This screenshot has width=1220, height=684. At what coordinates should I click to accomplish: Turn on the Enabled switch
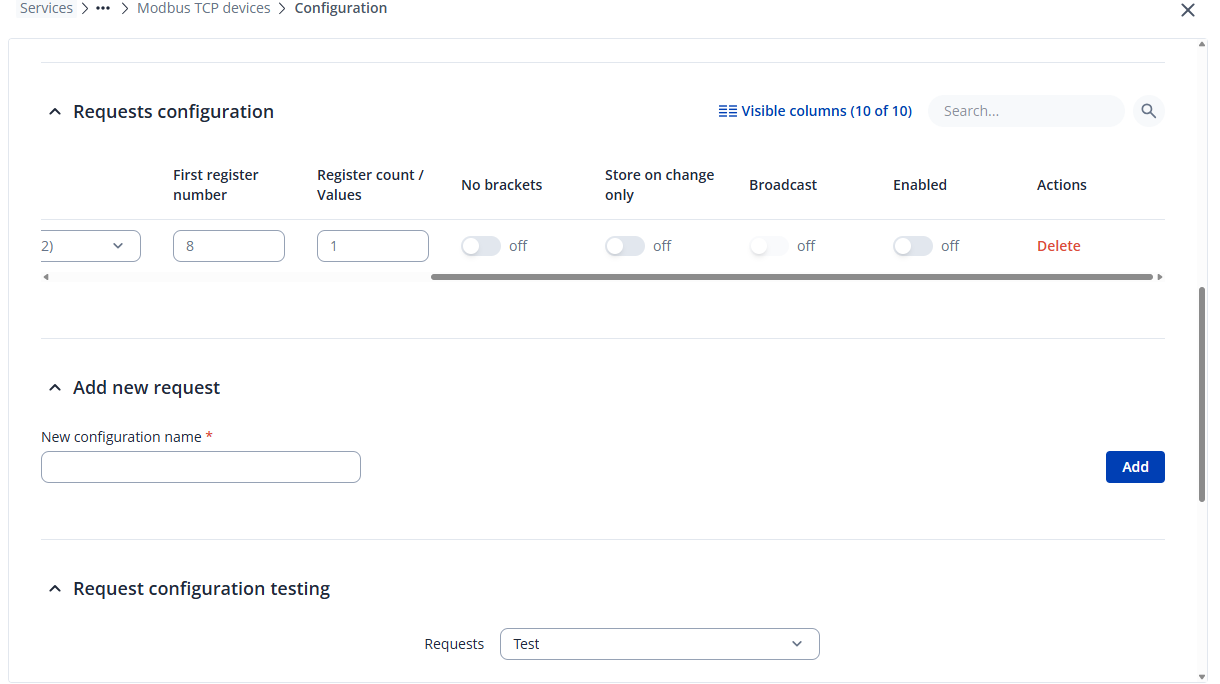913,246
